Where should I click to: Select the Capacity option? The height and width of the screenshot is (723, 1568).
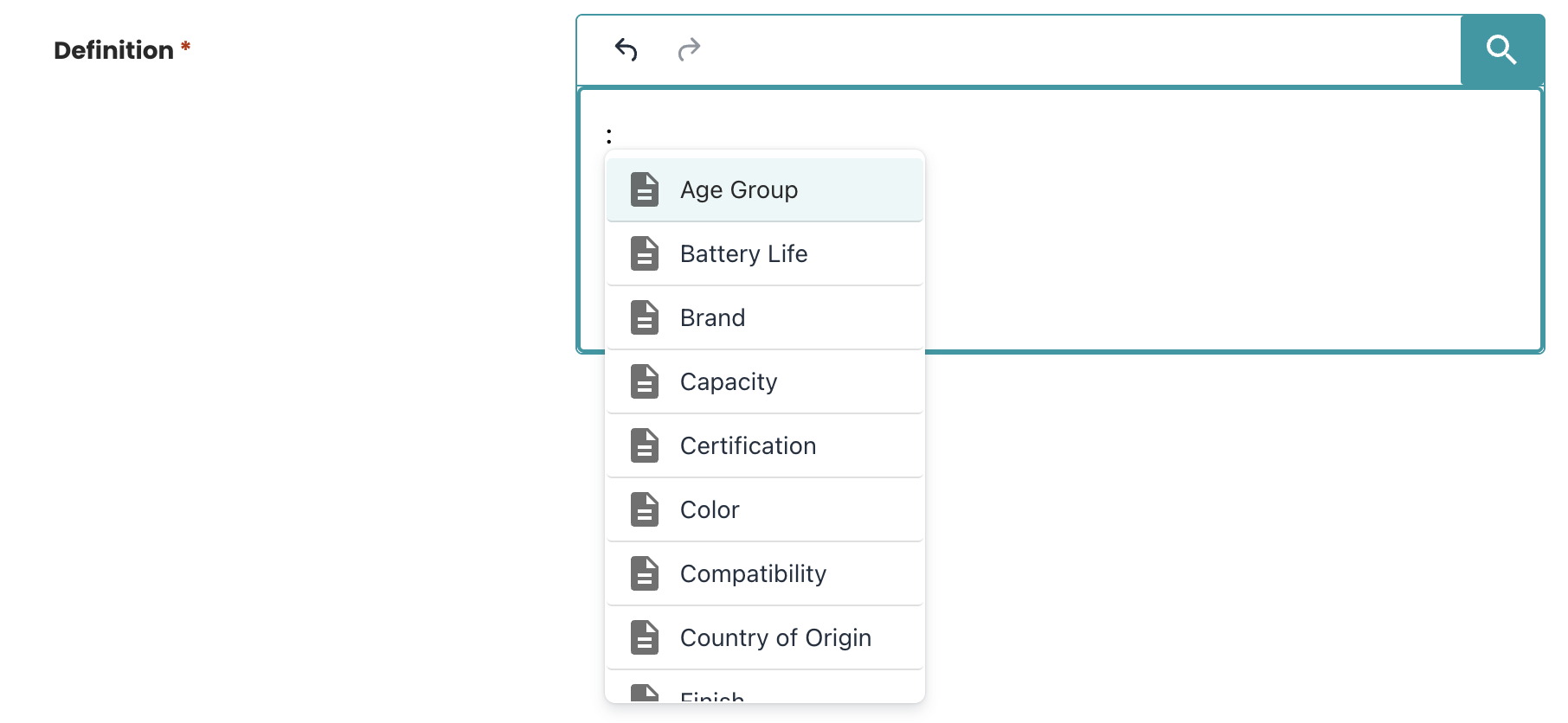pos(729,382)
